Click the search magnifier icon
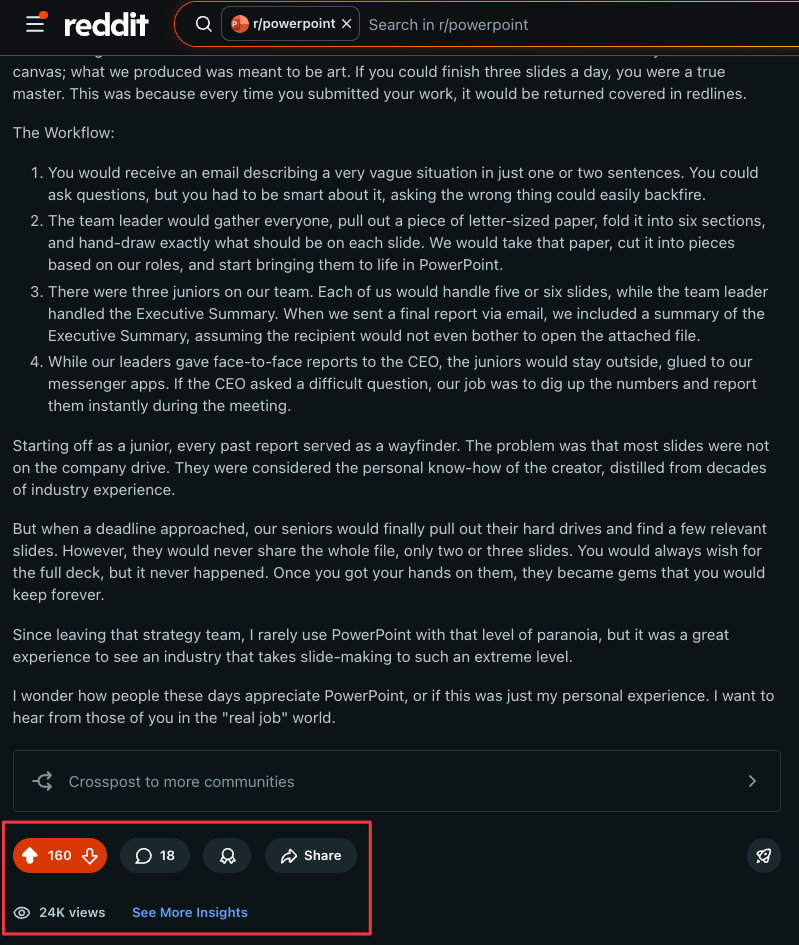This screenshot has height=945, width=799. [x=204, y=24]
